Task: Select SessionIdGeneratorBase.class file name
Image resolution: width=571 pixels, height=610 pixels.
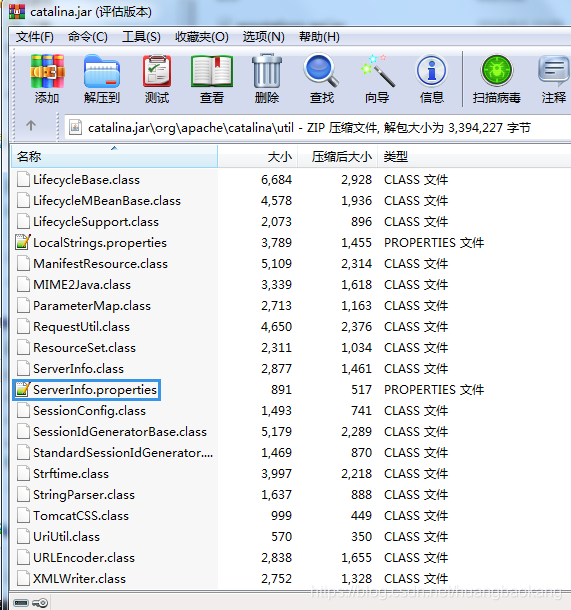Action: [x=120, y=432]
